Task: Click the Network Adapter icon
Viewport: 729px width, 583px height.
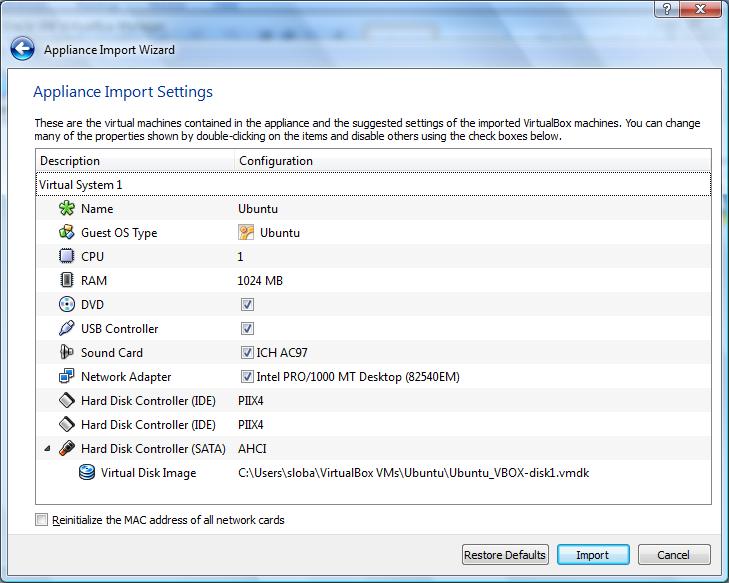Action: coord(66,377)
